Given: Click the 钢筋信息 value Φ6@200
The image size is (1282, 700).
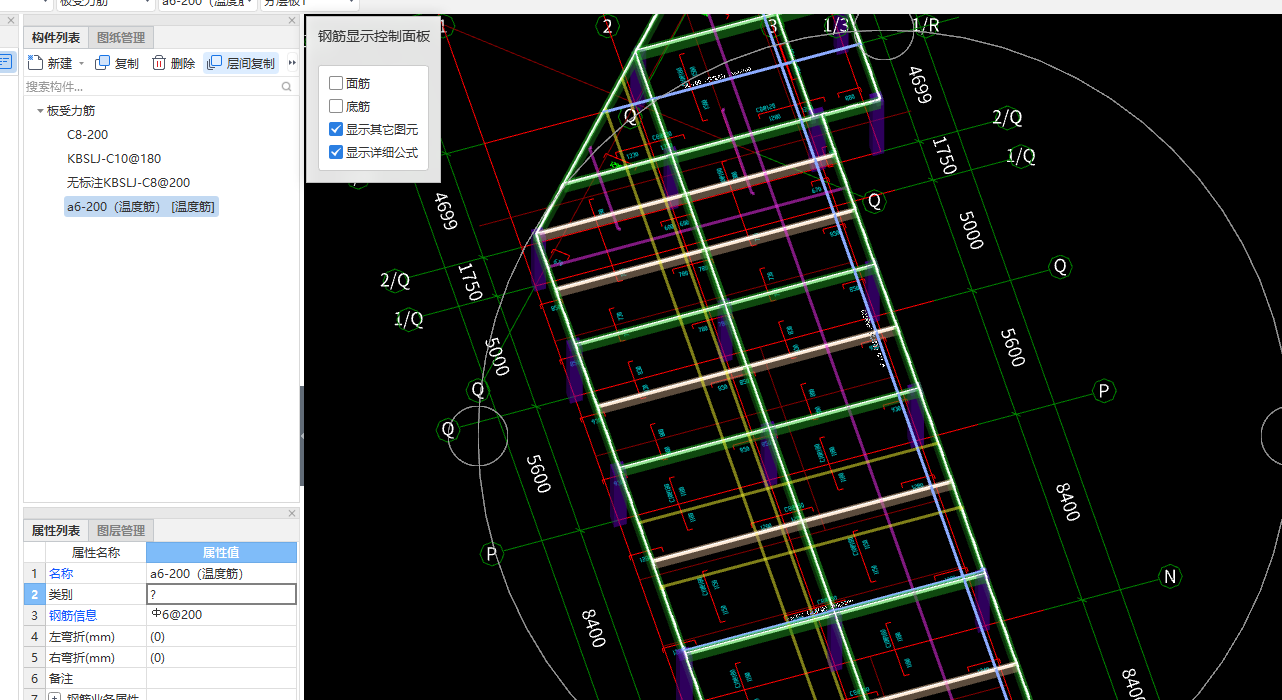Looking at the screenshot, I should coord(221,615).
